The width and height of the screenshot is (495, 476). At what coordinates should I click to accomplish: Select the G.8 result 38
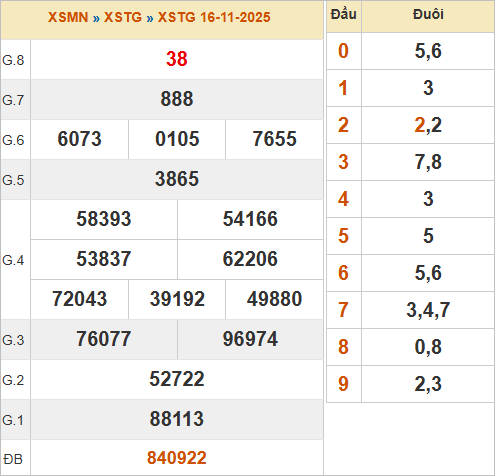[177, 59]
